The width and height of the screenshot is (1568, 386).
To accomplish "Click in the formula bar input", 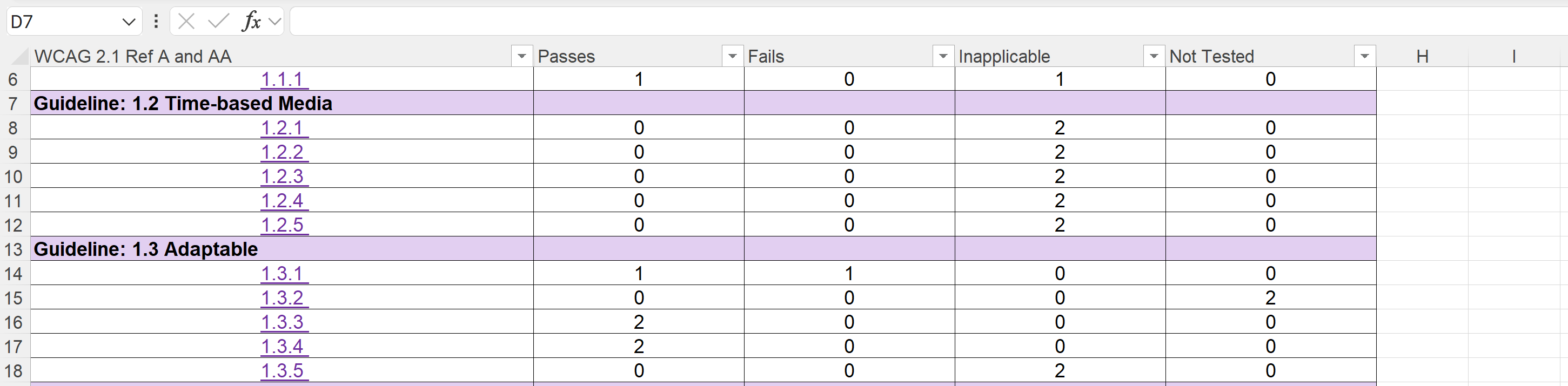I will click(913, 22).
